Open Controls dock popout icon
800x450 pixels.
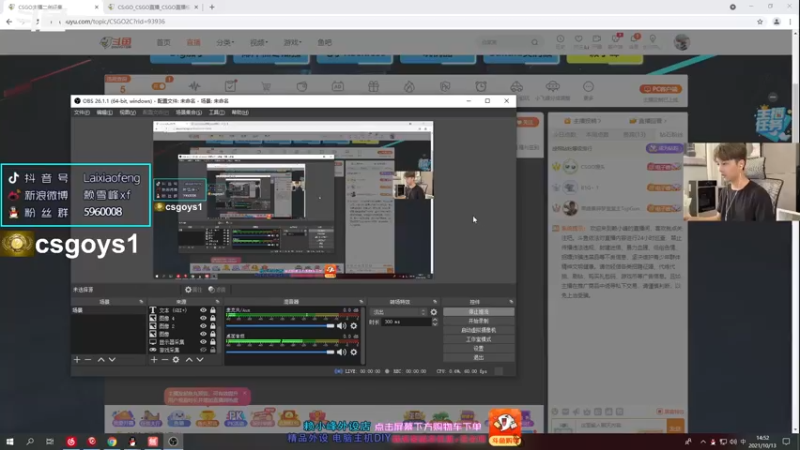pos(511,302)
